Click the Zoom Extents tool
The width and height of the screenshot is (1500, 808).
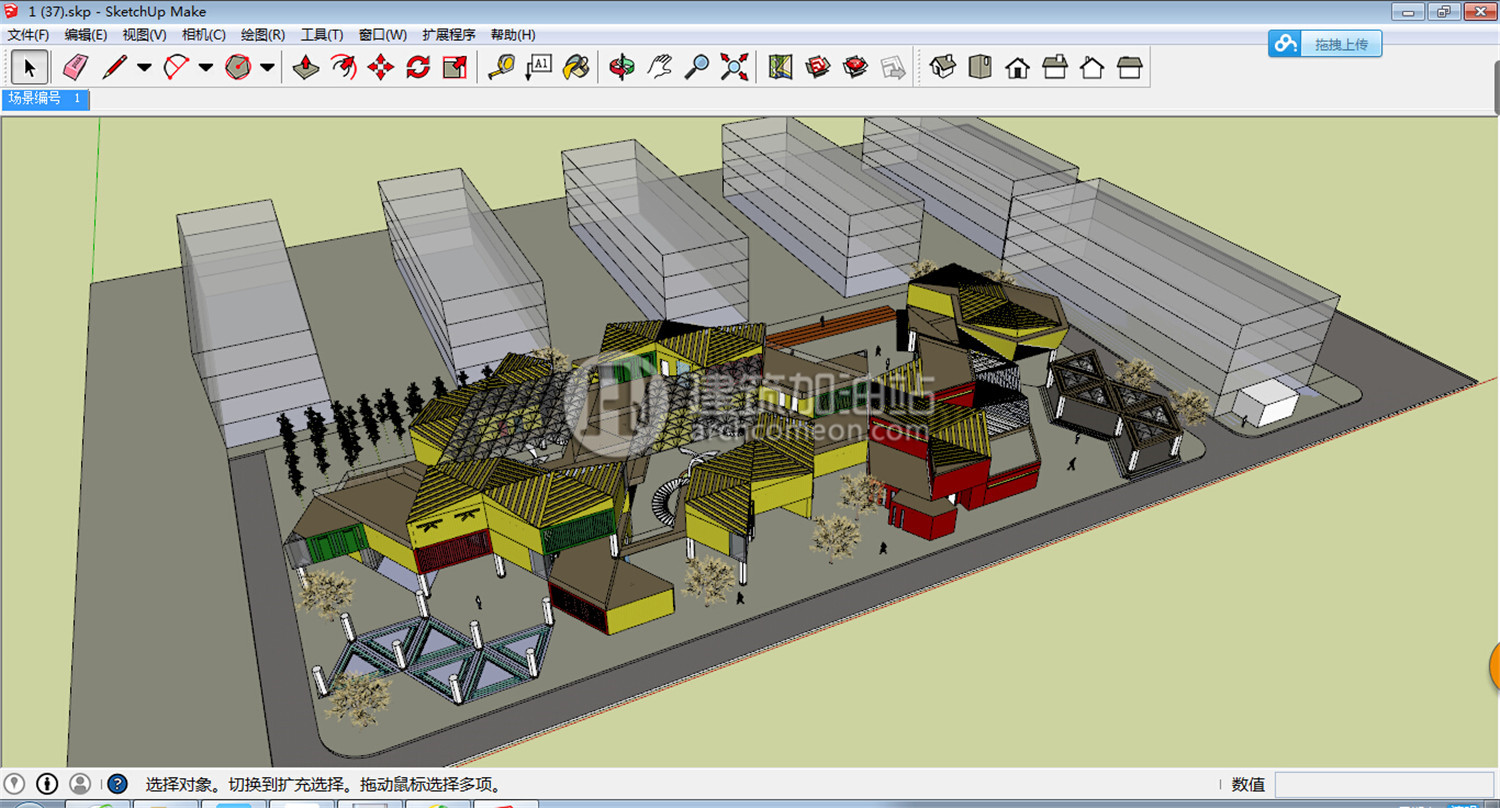coord(734,67)
